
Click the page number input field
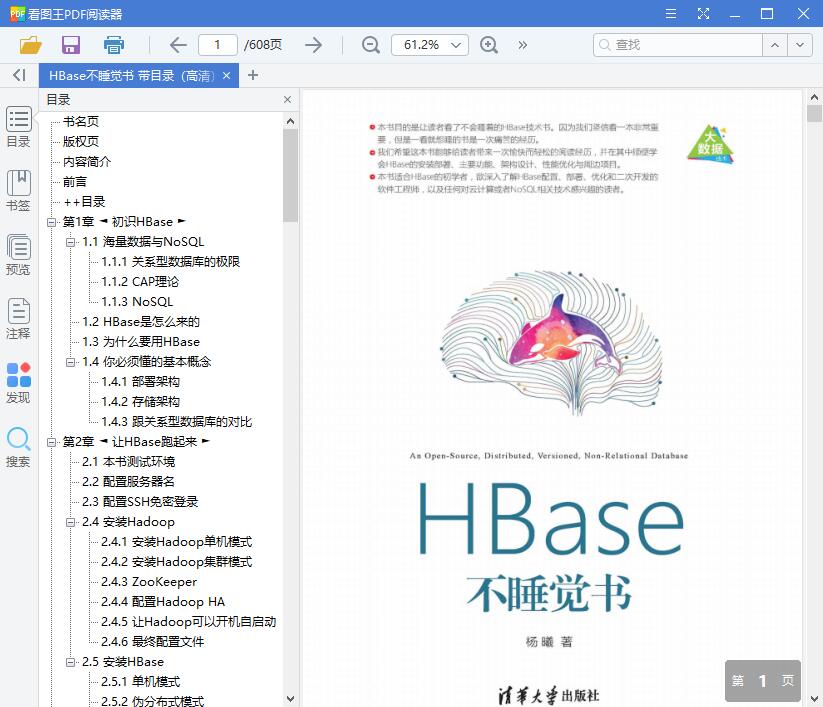point(217,45)
